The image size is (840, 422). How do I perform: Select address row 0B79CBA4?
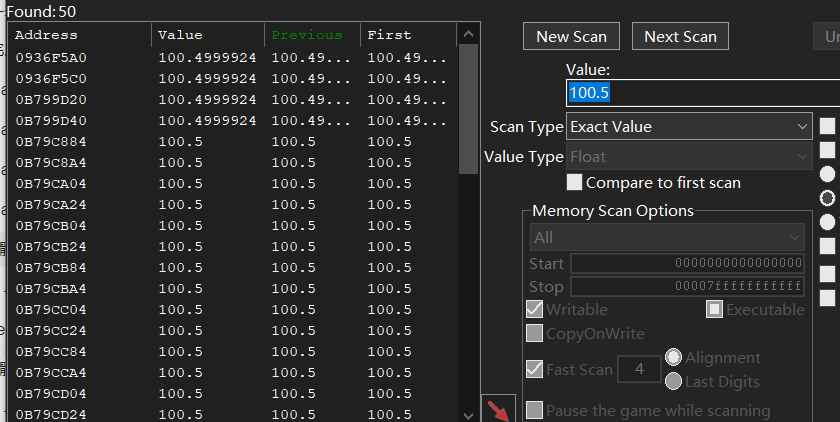233,289
